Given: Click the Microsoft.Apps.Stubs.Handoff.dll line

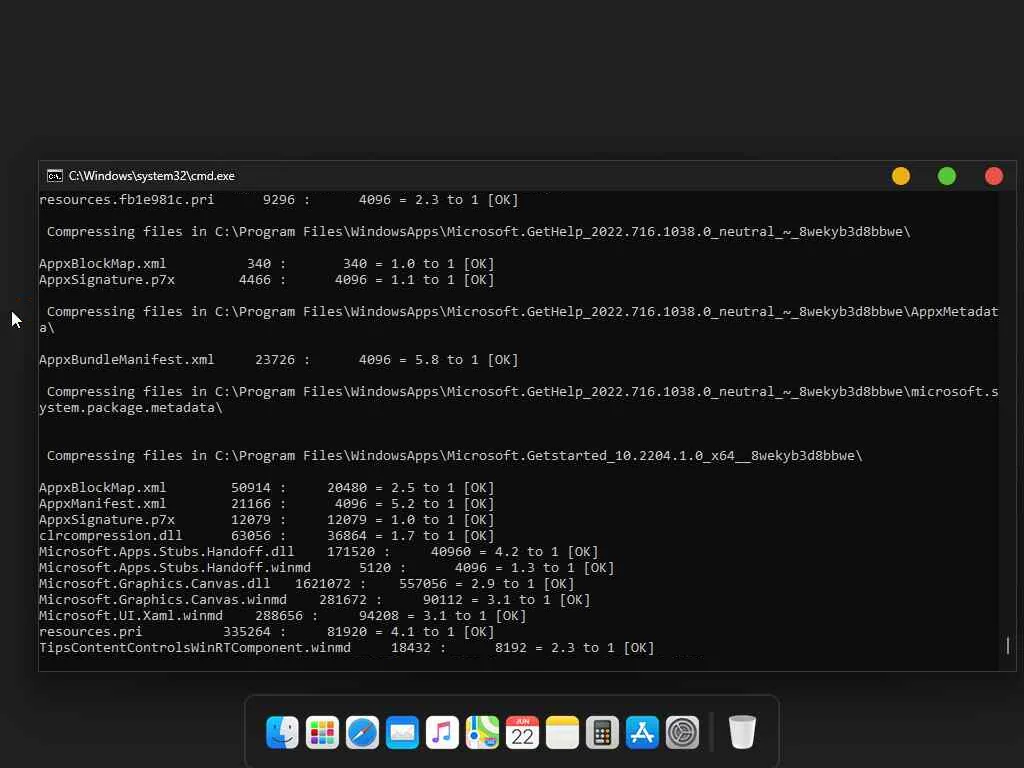Looking at the screenshot, I should click(x=319, y=552).
